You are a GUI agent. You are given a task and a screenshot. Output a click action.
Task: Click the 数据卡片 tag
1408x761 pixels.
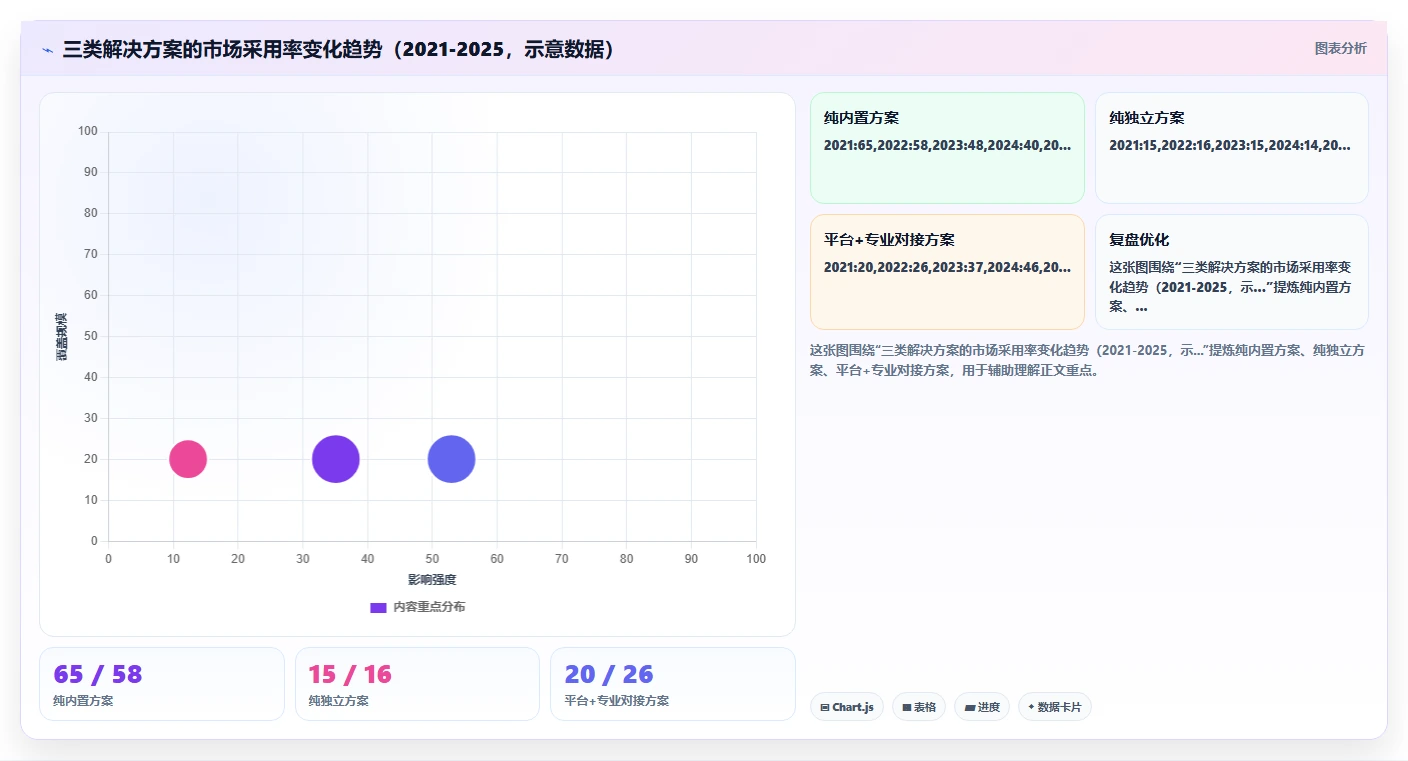pyautogui.click(x=1055, y=707)
